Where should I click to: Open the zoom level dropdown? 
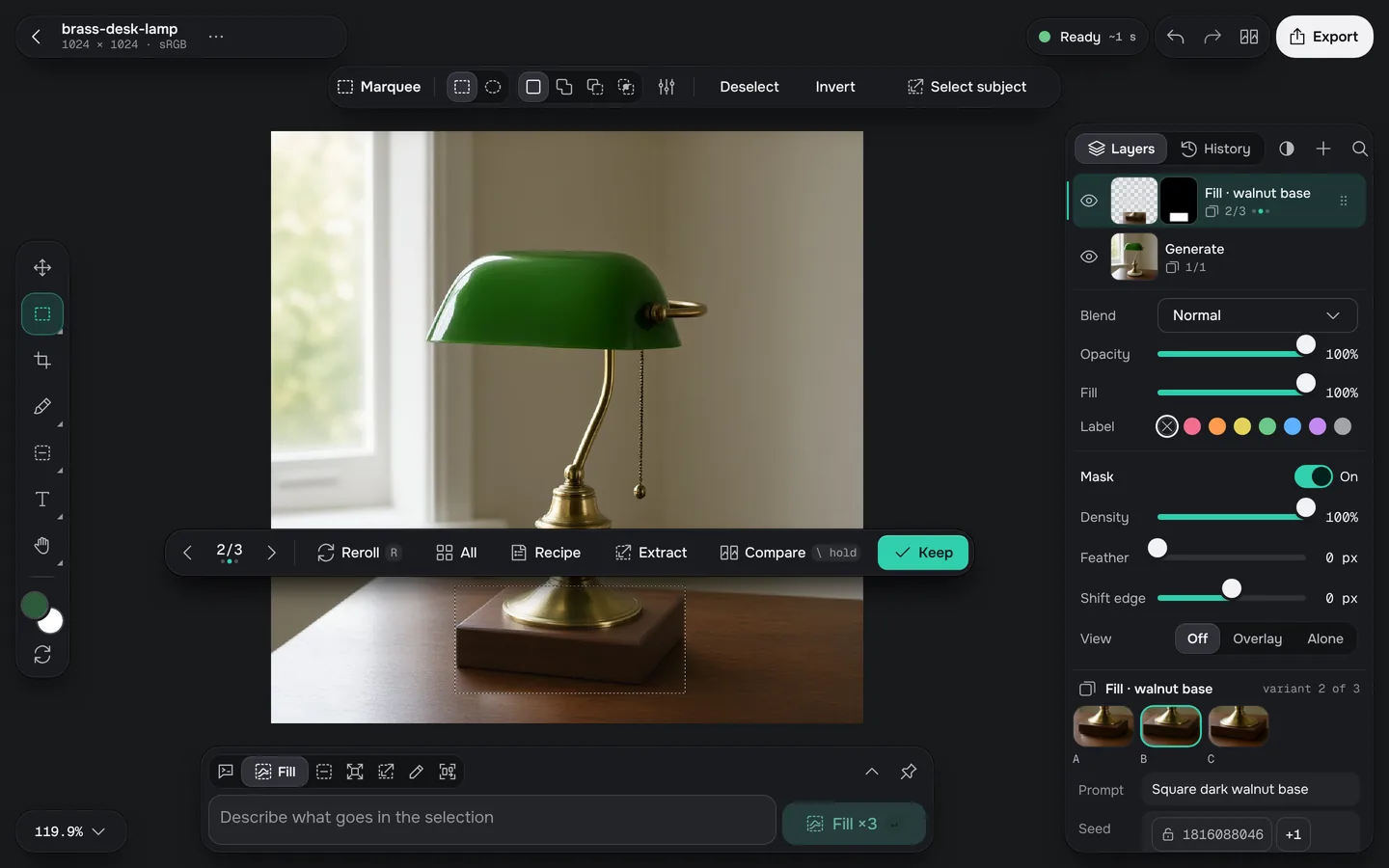point(70,831)
